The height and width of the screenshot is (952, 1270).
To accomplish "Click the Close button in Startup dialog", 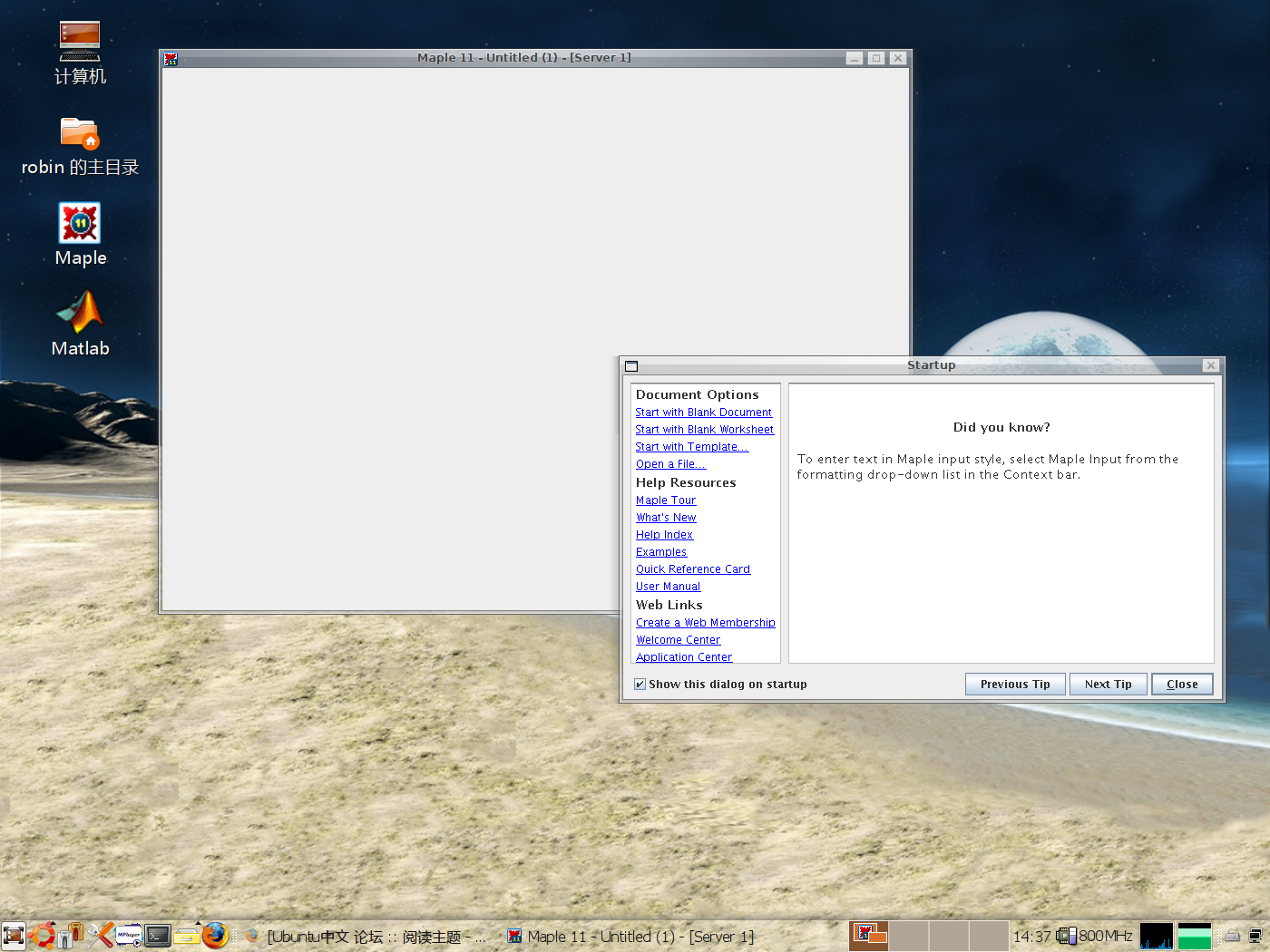I will [x=1182, y=685].
